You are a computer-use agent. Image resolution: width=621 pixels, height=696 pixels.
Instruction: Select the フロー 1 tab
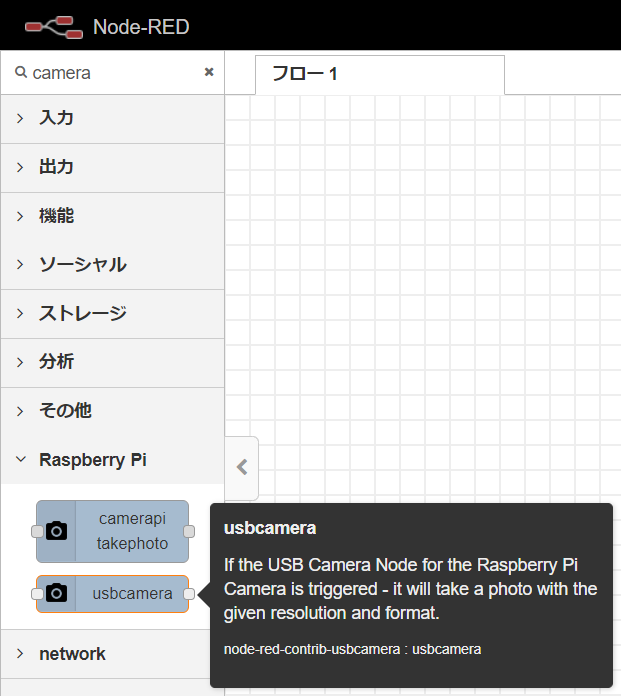pyautogui.click(x=380, y=75)
